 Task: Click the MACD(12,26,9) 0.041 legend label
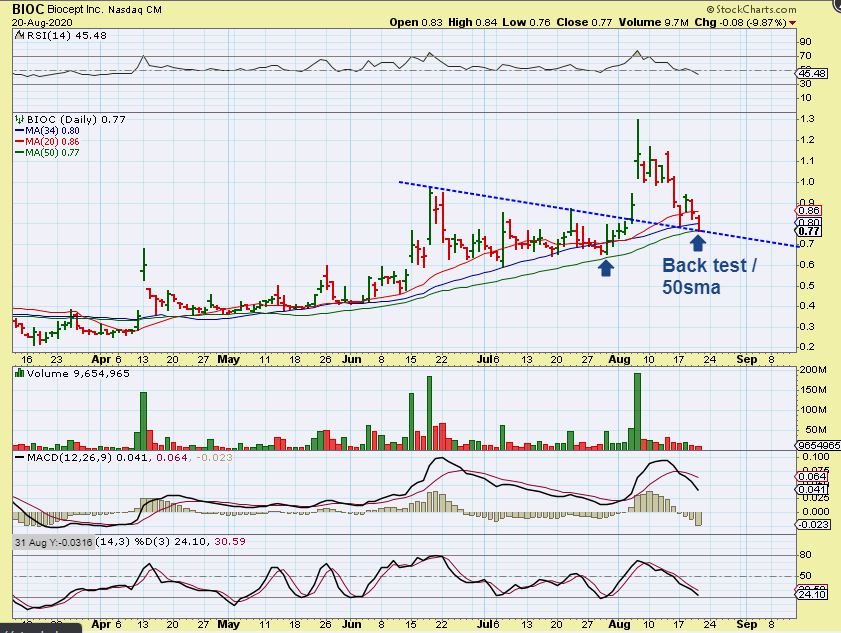(86, 458)
